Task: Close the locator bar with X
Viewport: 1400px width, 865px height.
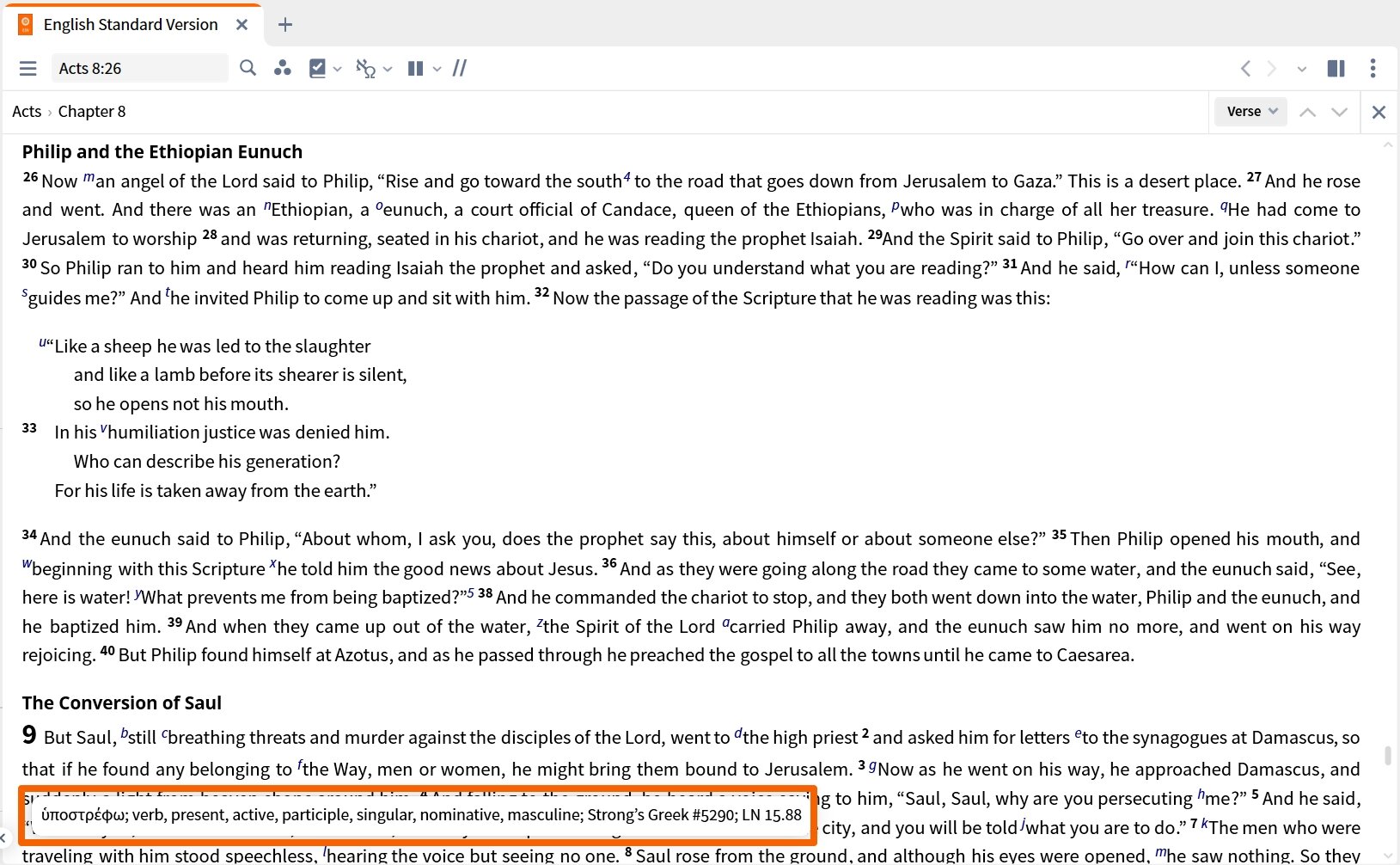Action: pos(1379,112)
